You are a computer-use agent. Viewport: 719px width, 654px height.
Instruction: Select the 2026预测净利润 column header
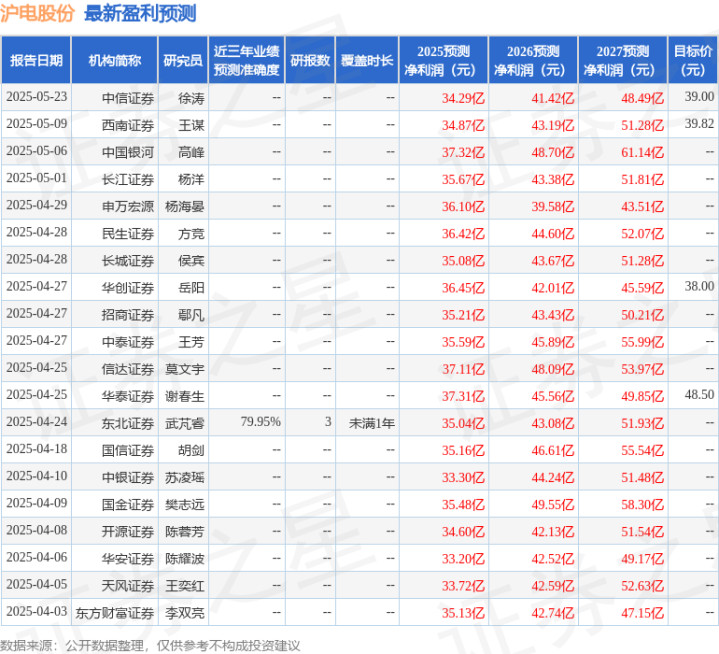pos(533,60)
